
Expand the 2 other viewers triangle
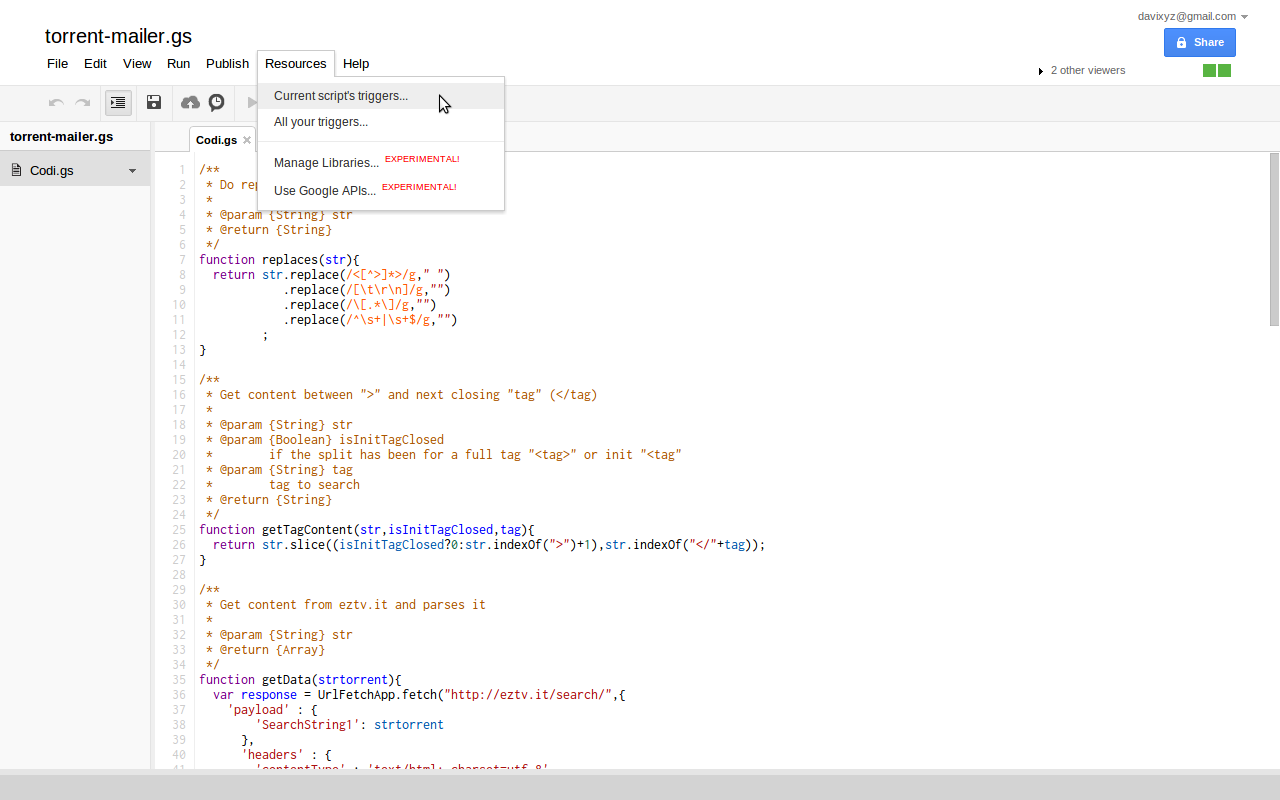[x=1041, y=71]
